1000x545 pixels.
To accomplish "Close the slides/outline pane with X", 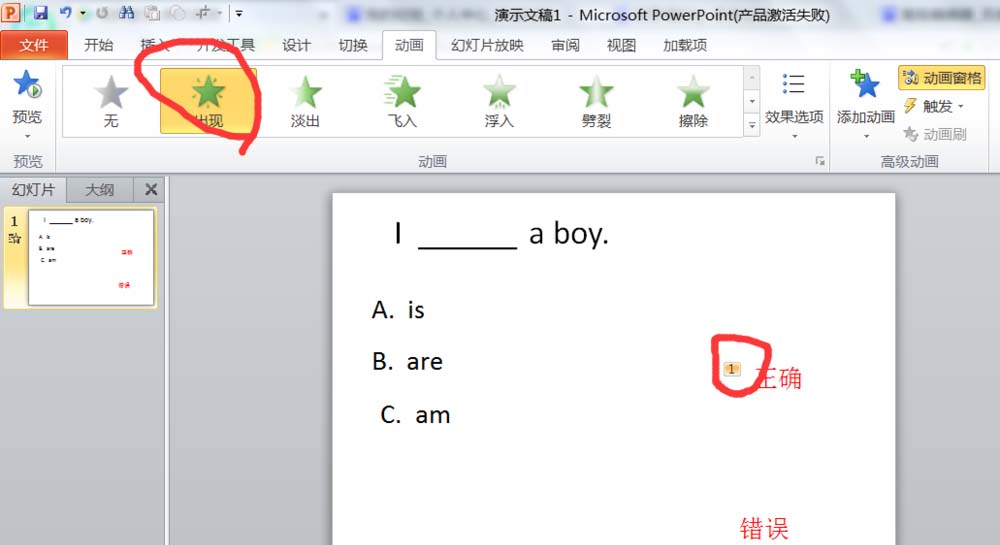I will coord(151,189).
